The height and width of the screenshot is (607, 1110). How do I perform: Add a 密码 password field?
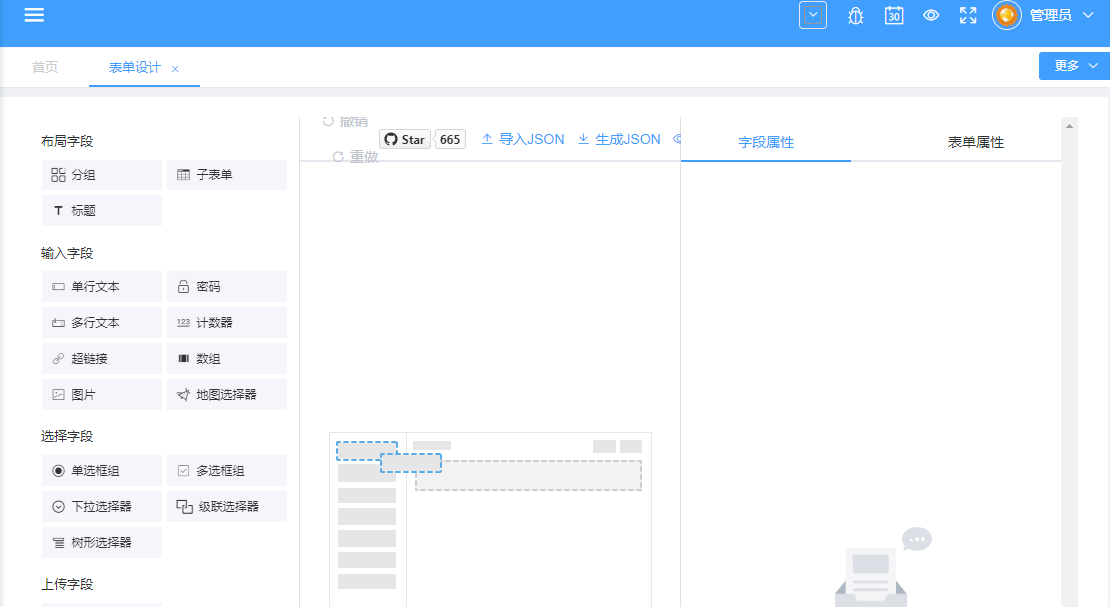pyautogui.click(x=227, y=287)
